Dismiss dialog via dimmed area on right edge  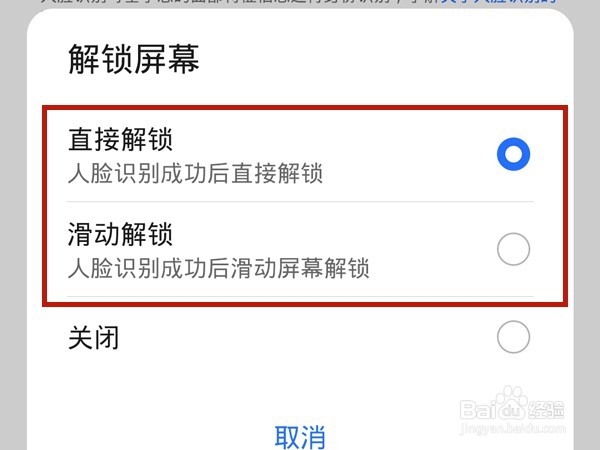point(587,230)
